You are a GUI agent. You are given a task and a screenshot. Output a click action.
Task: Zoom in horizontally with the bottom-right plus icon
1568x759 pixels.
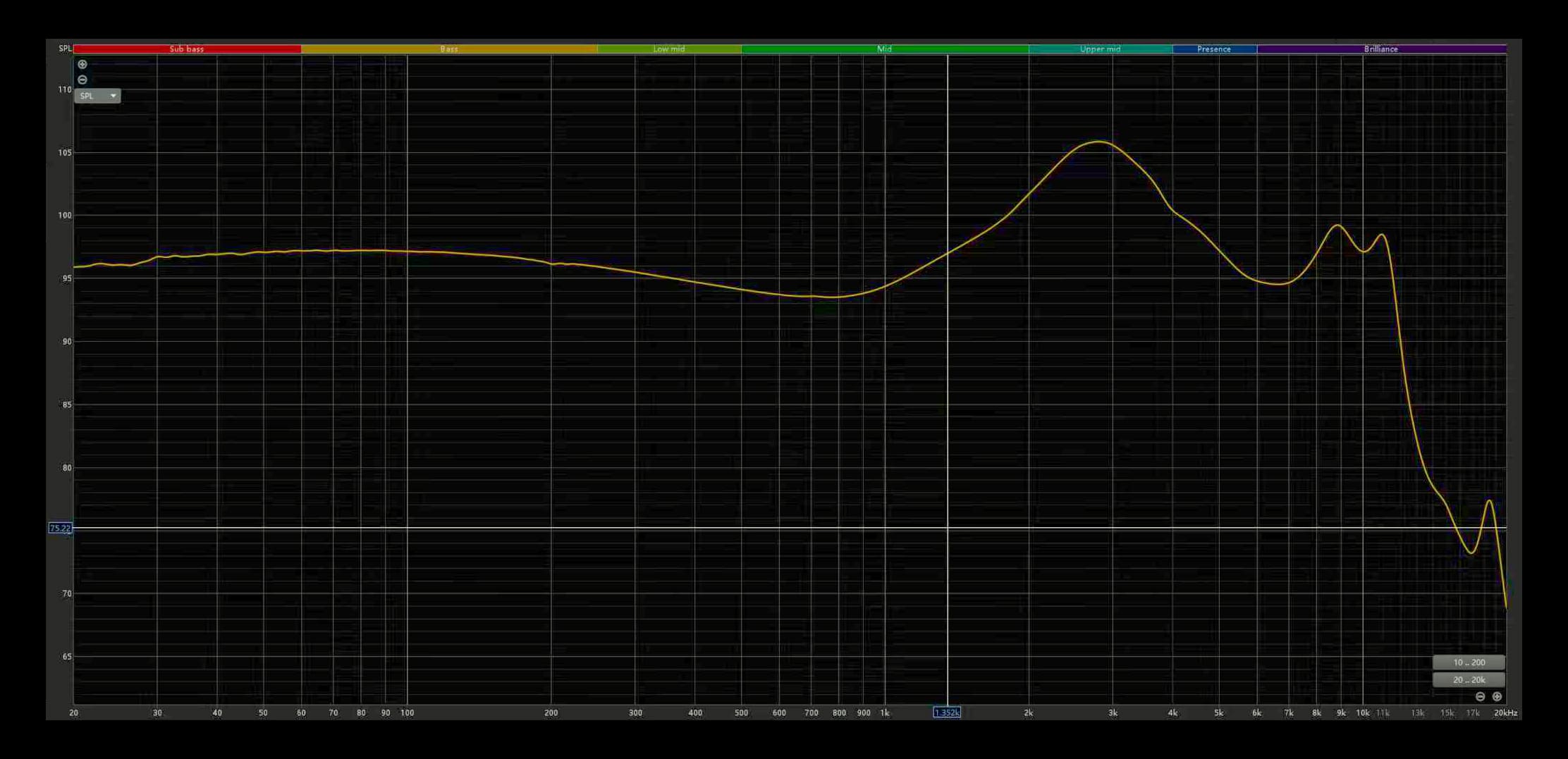click(x=1497, y=696)
